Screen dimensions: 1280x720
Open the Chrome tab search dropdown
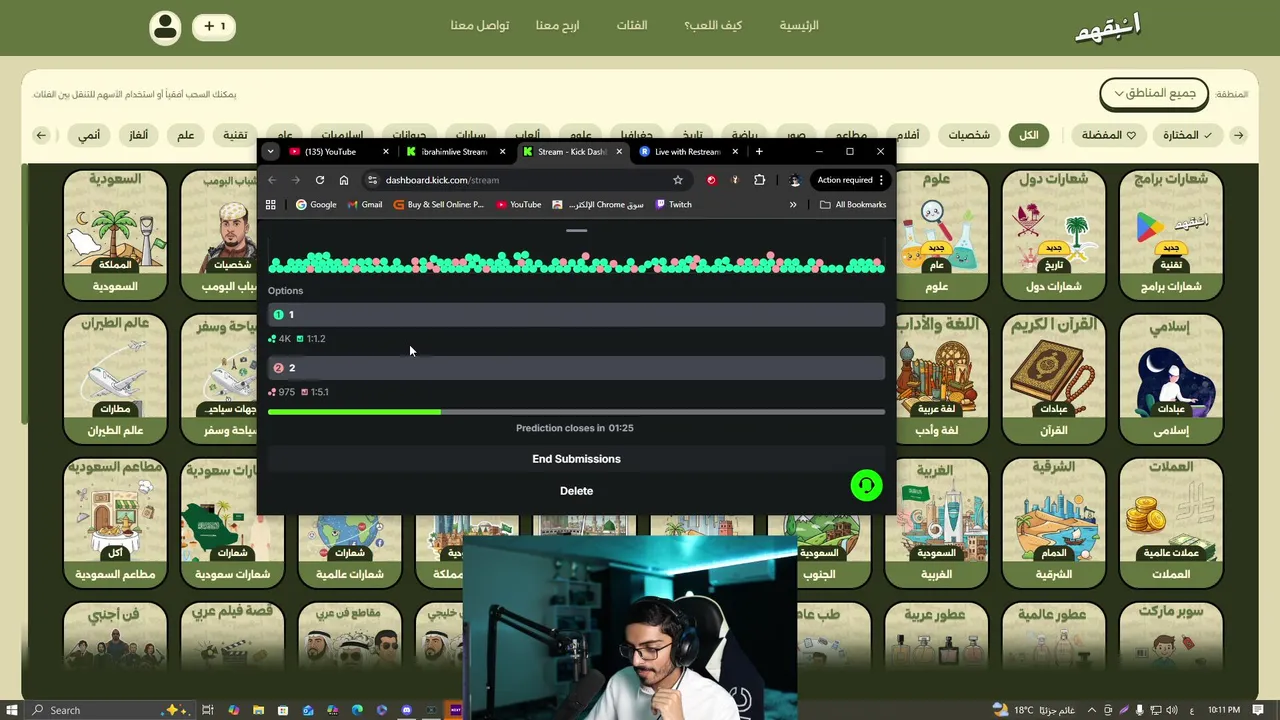pyautogui.click(x=270, y=152)
